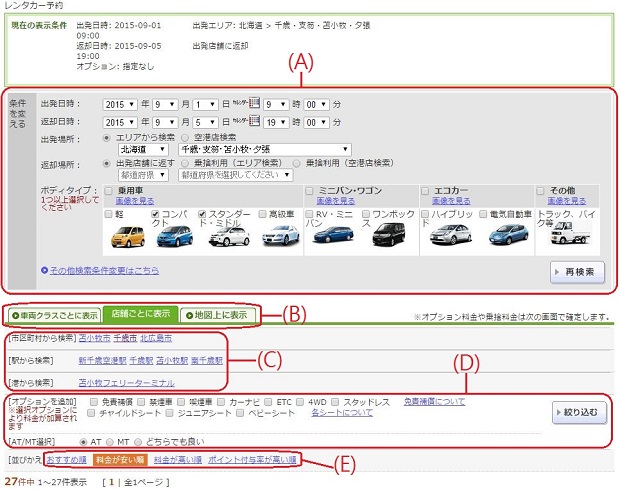This screenshot has height=489, width=620.
Task: View images link under エコカー
Action: (x=451, y=201)
